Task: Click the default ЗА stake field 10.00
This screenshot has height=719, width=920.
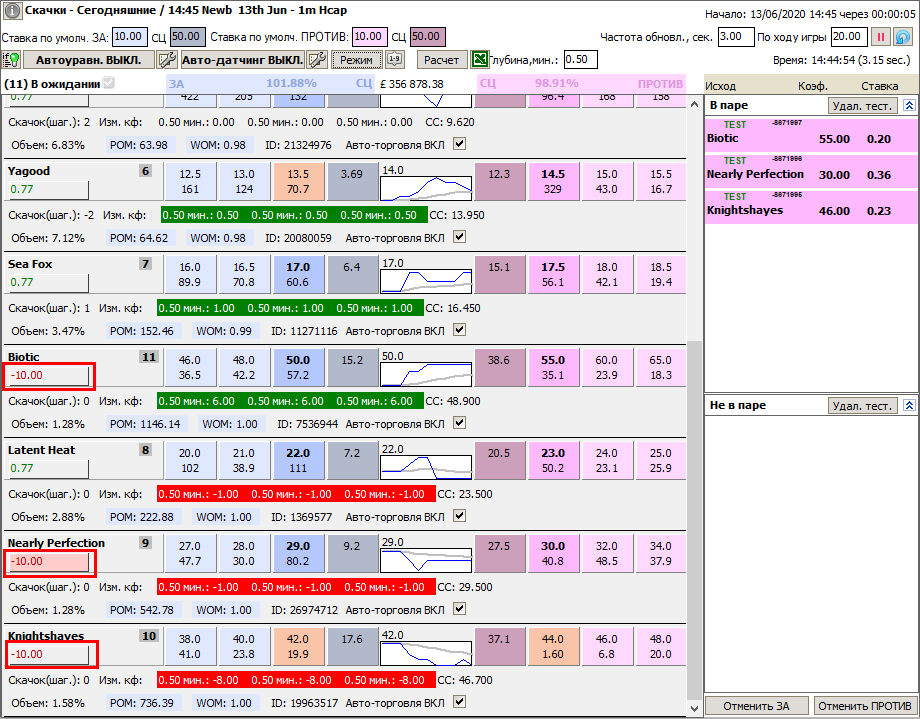Action: 129,37
